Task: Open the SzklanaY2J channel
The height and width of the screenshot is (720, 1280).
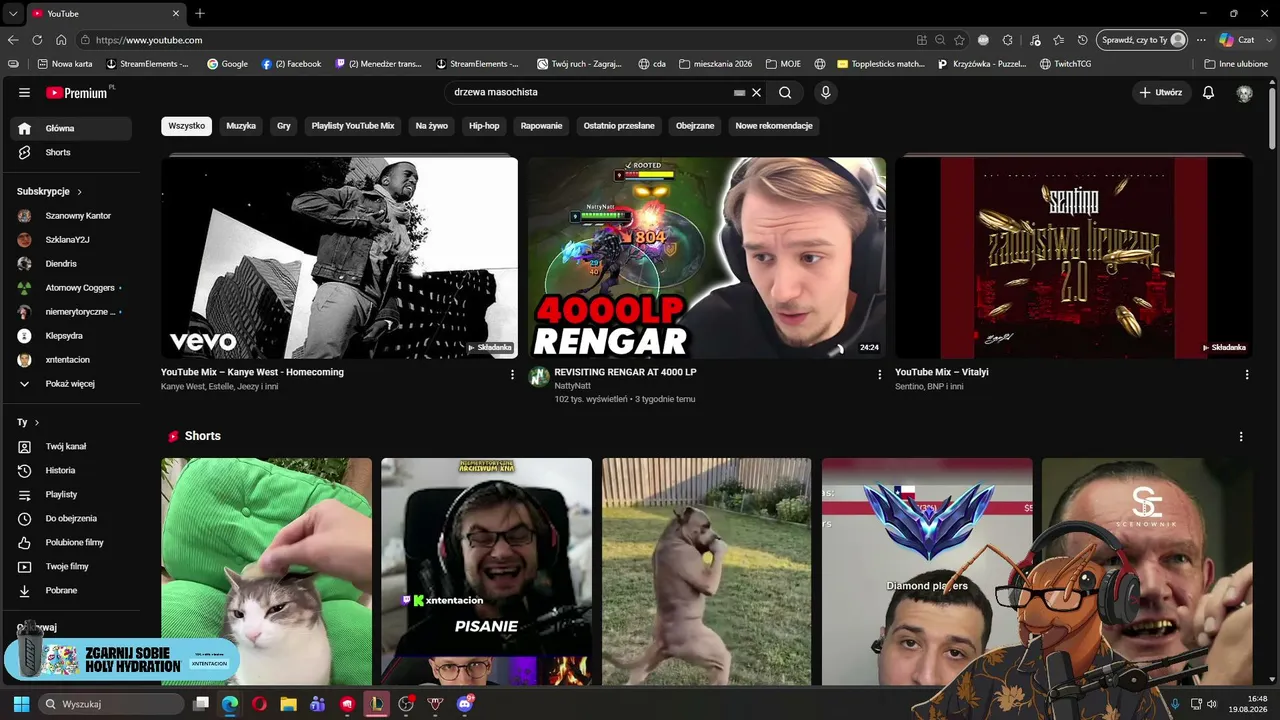Action: coord(71,239)
